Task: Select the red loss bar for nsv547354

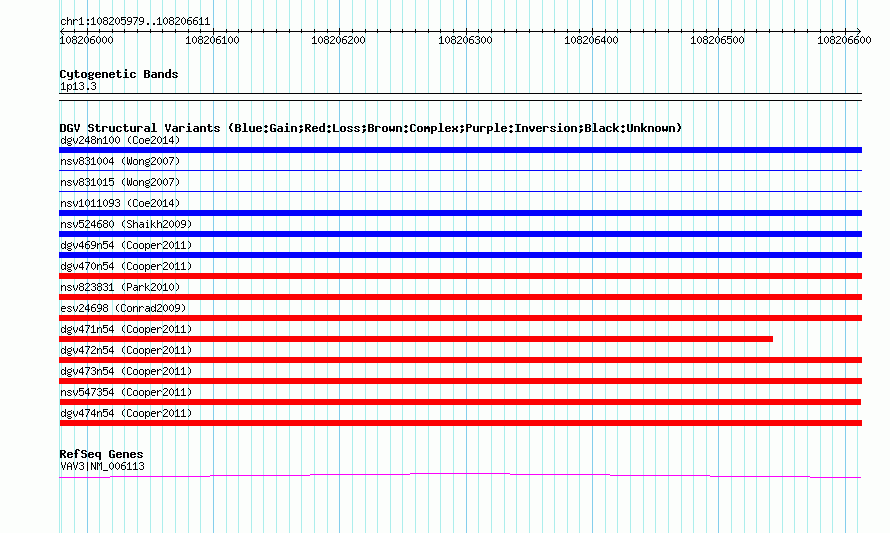Action: [x=460, y=402]
